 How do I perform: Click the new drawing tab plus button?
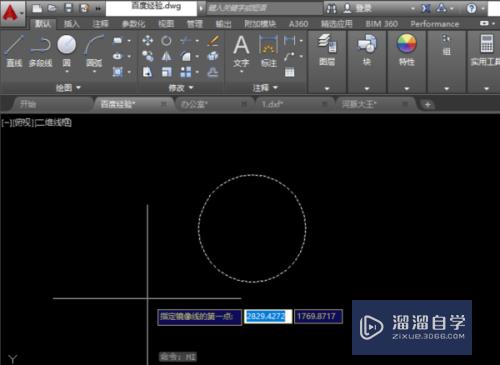[427, 105]
